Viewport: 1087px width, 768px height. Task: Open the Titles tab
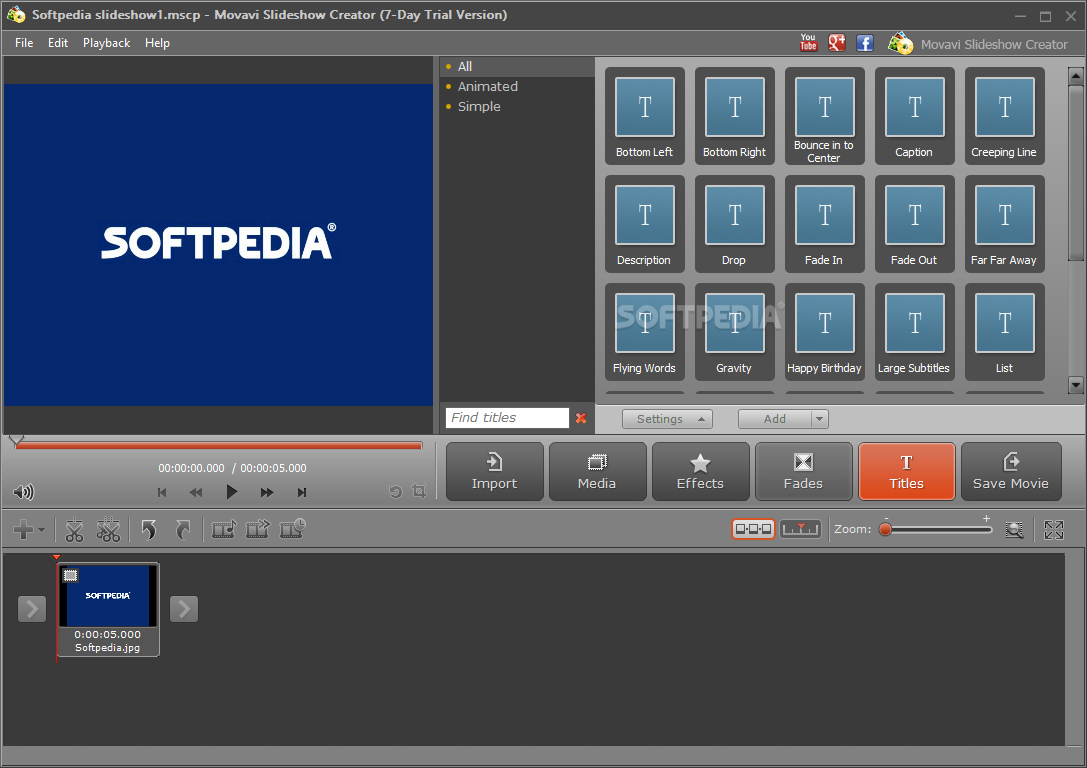tap(907, 471)
